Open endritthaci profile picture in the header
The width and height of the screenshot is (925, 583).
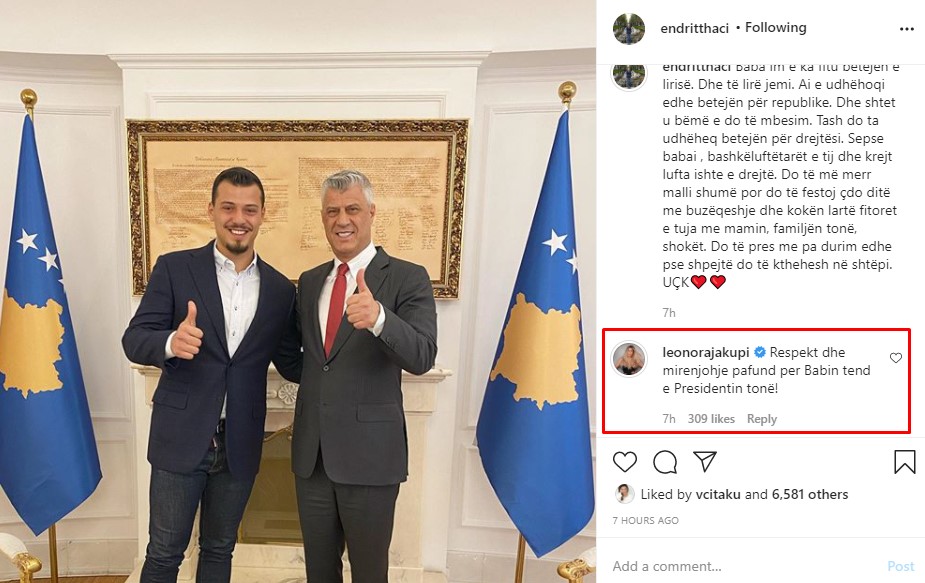coord(629,28)
